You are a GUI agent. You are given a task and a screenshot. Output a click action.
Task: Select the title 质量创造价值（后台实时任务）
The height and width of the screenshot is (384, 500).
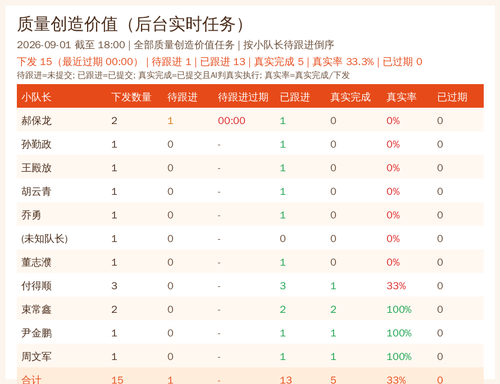pyautogui.click(x=131, y=24)
